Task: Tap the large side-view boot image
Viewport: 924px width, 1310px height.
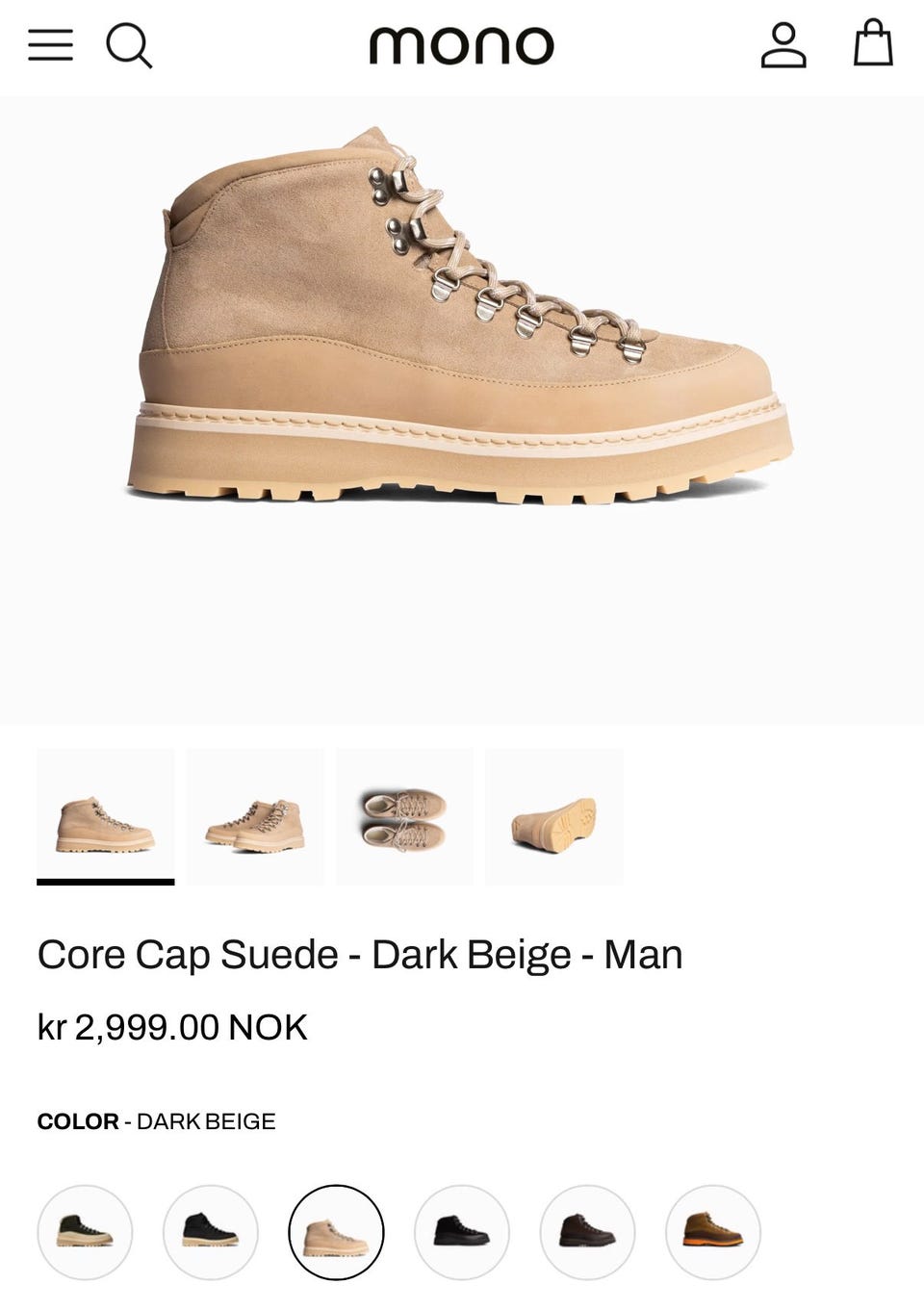Action: click(460, 316)
